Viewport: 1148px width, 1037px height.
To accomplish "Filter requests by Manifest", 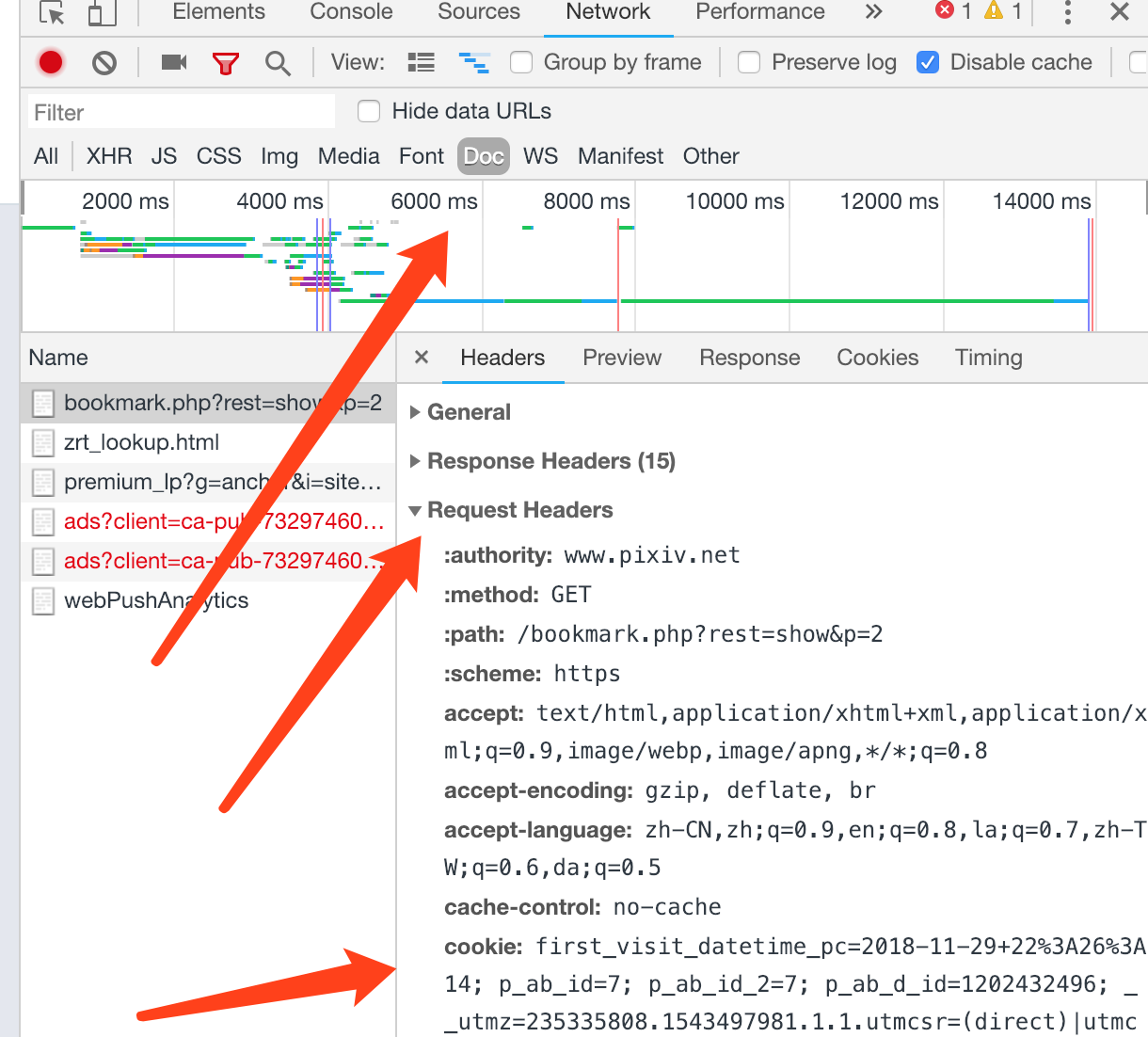I will [621, 156].
